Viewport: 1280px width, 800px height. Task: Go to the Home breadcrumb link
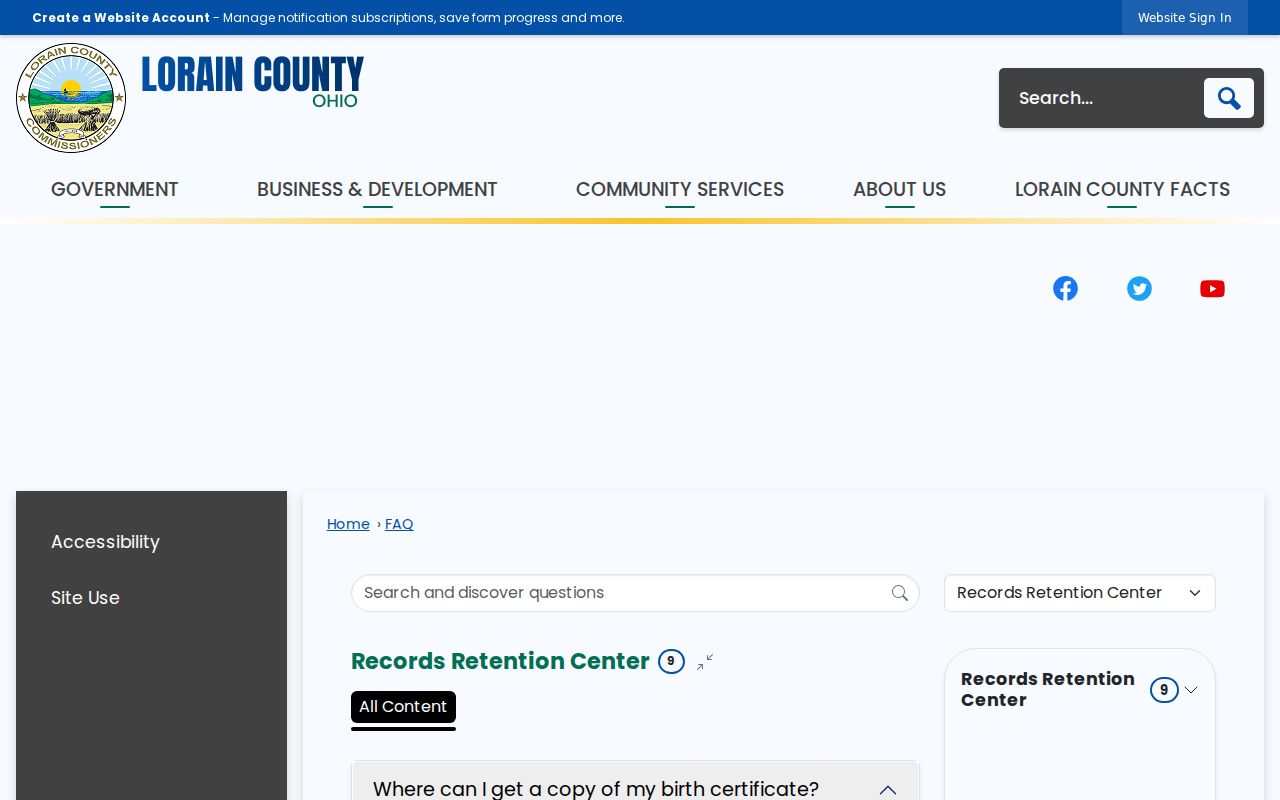[x=348, y=524]
